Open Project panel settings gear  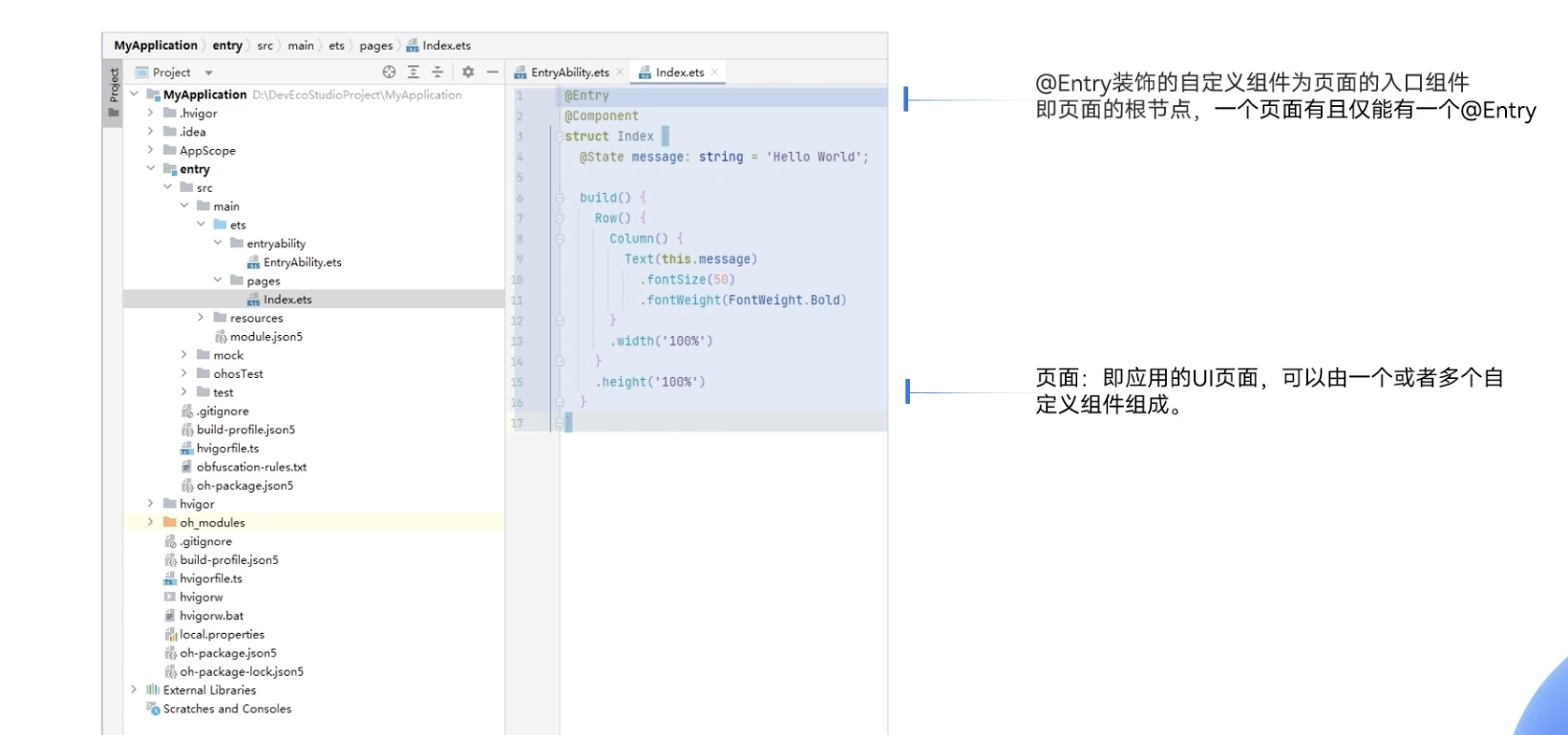pos(468,72)
